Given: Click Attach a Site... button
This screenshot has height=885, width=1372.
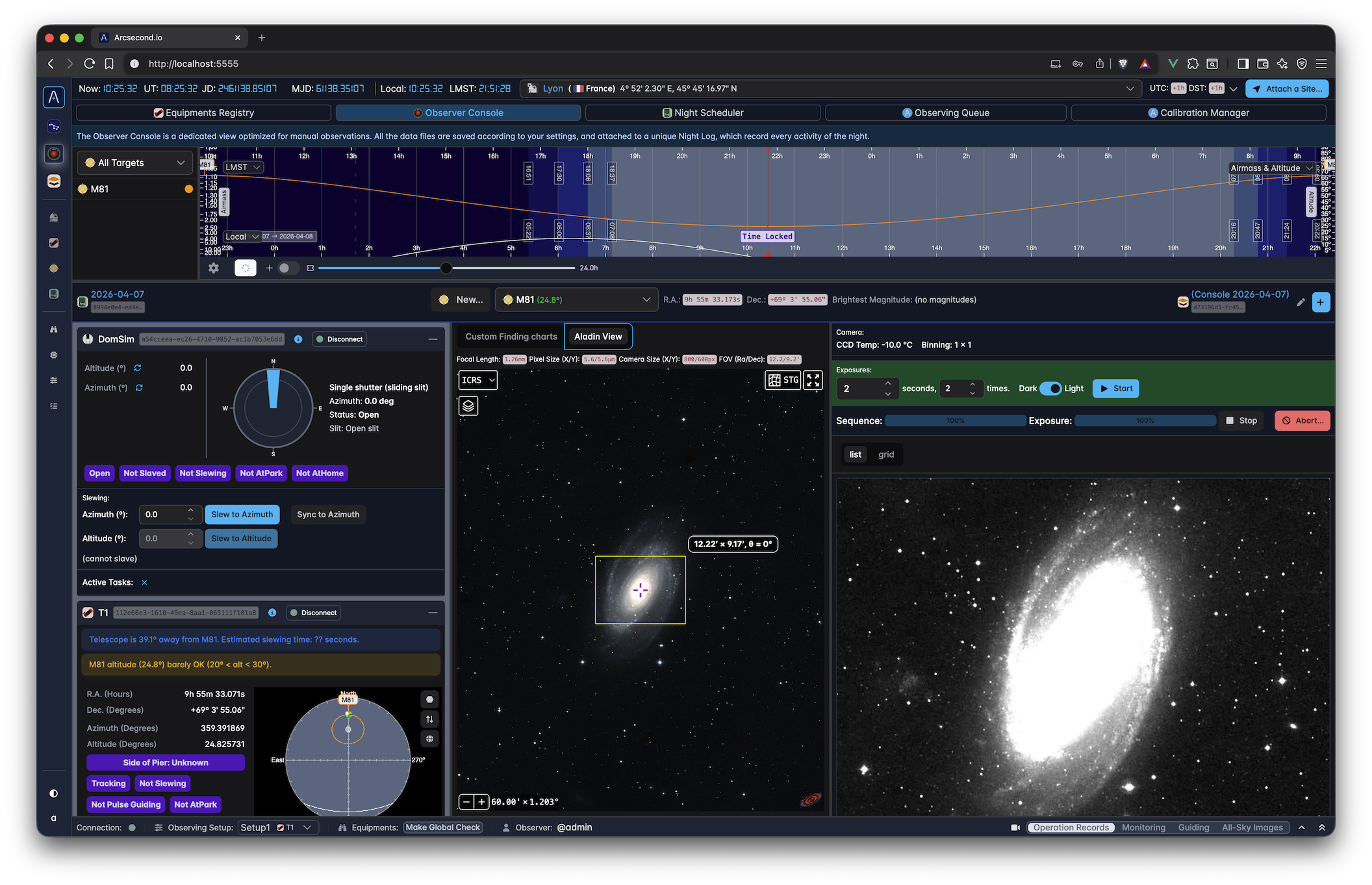Looking at the screenshot, I should [x=1286, y=89].
